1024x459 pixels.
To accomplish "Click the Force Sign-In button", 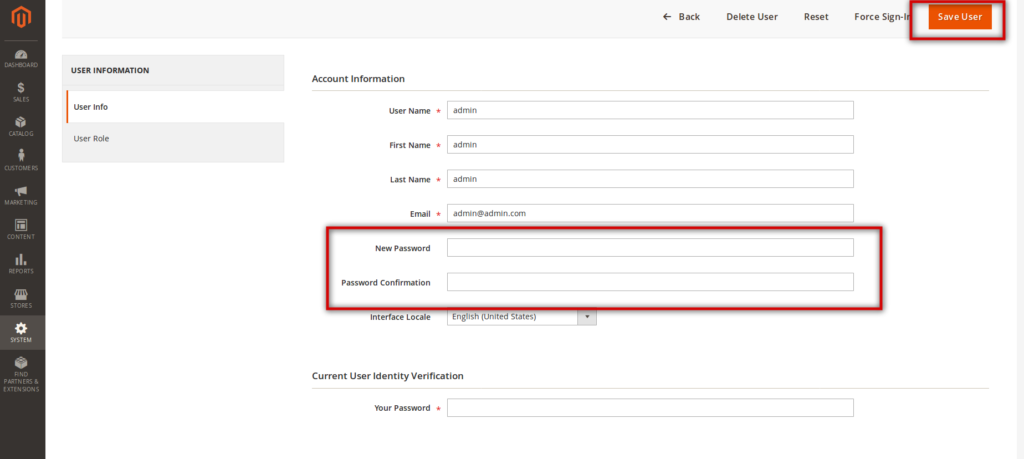I will pyautogui.click(x=882, y=17).
